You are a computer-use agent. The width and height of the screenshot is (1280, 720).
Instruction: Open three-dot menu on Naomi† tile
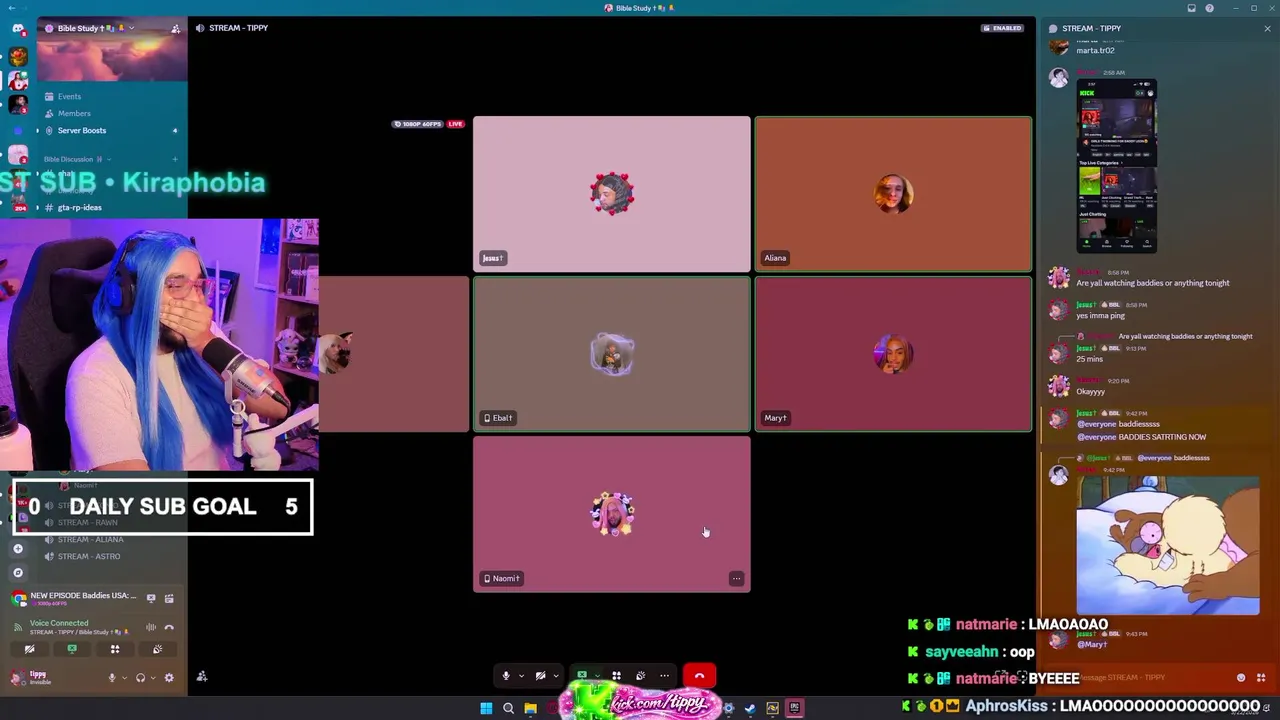(x=736, y=578)
